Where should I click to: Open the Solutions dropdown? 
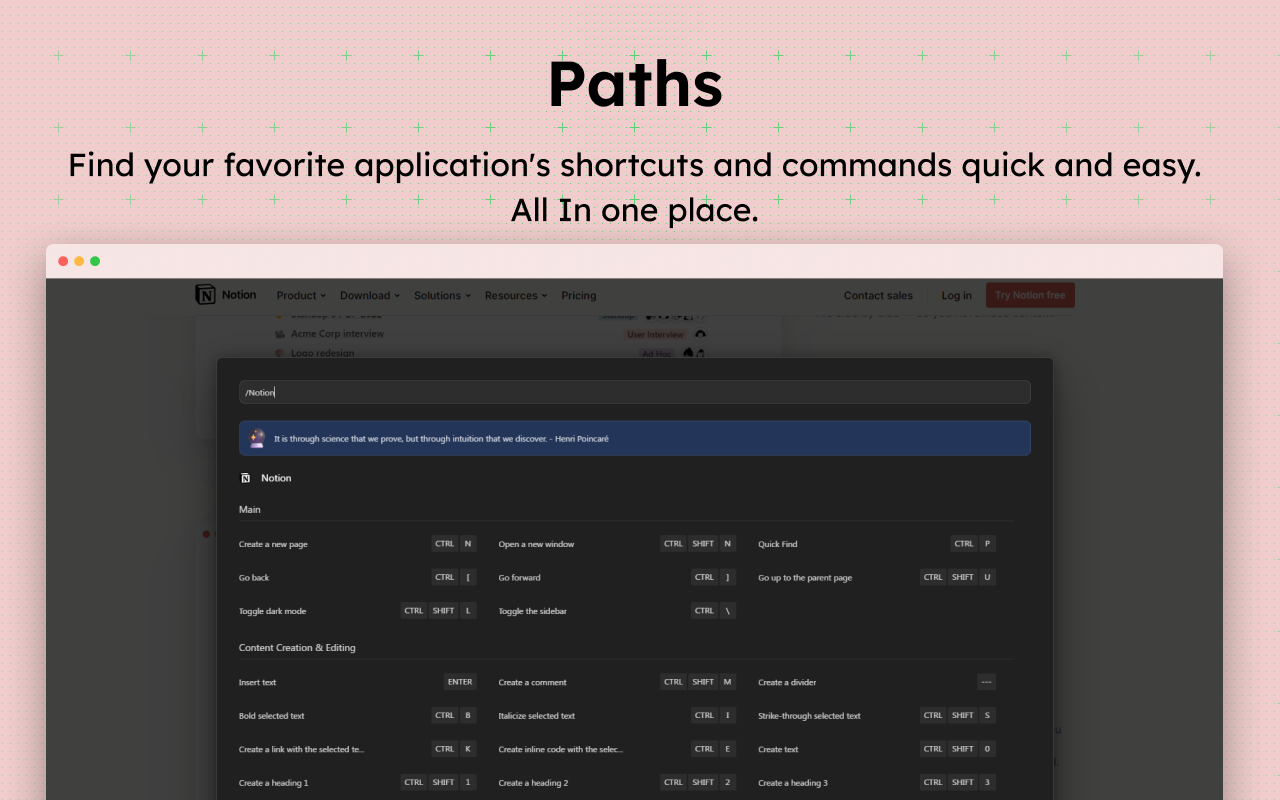pos(443,296)
